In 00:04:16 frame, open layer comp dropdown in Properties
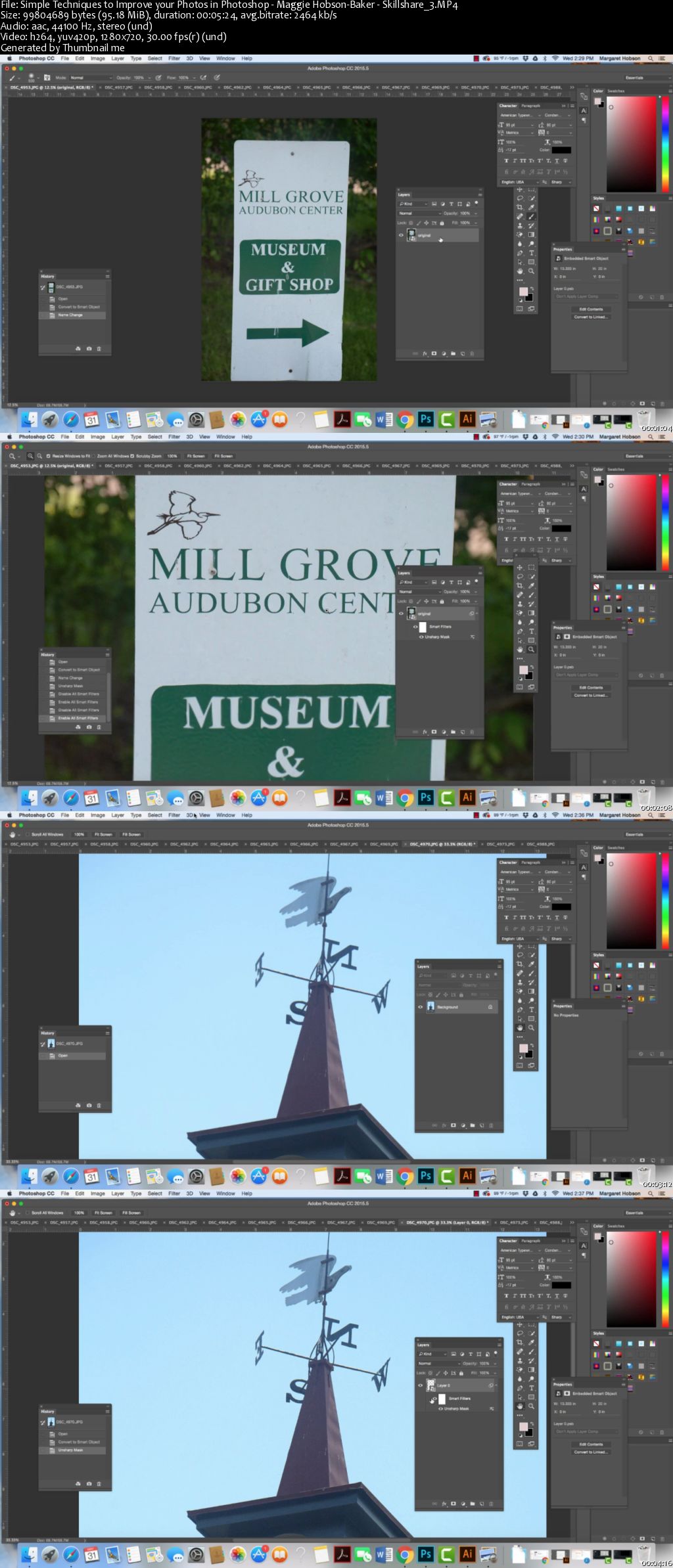Image resolution: width=673 pixels, height=1568 pixels. (586, 1431)
